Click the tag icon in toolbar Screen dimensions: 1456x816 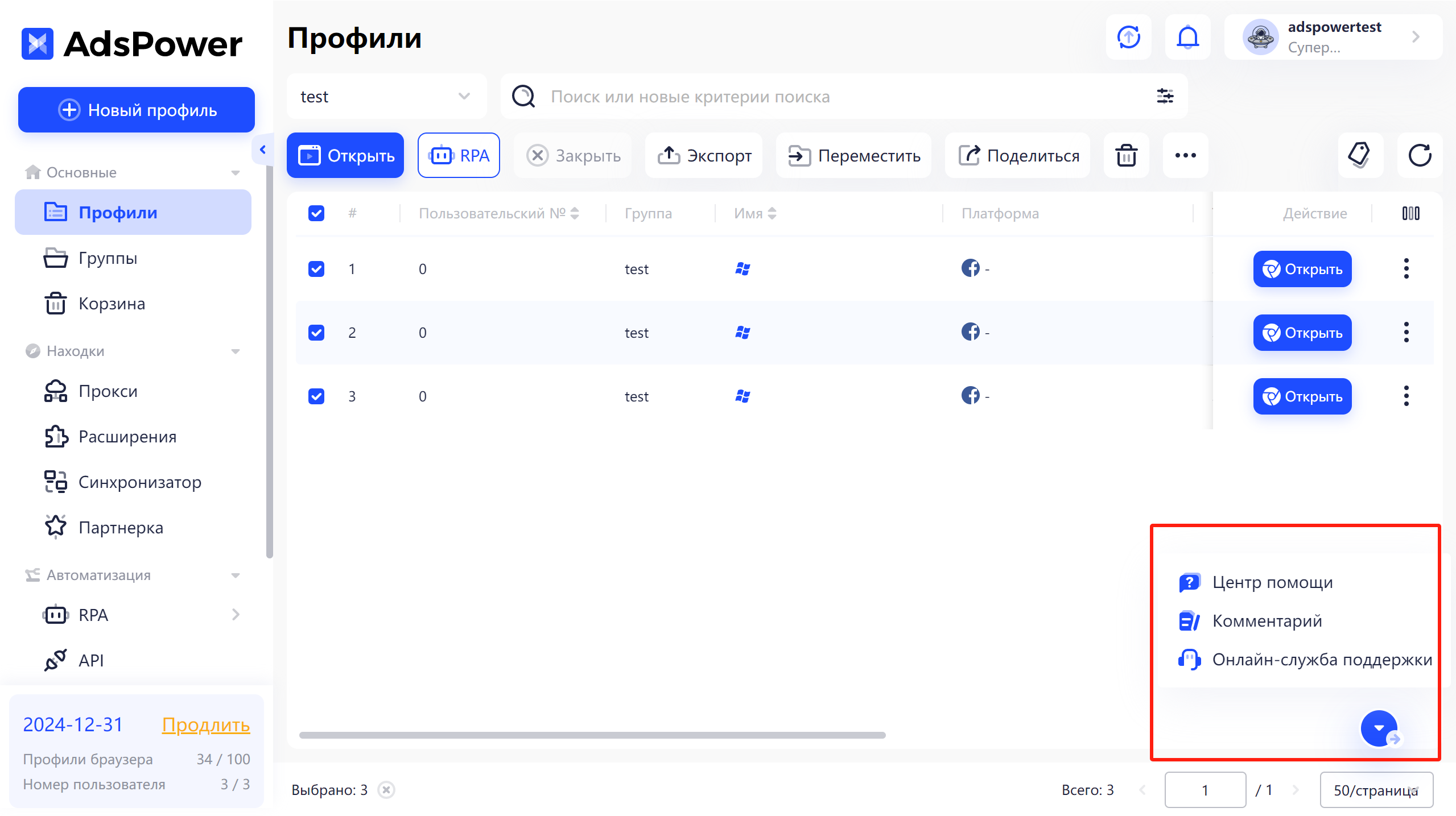[1360, 155]
